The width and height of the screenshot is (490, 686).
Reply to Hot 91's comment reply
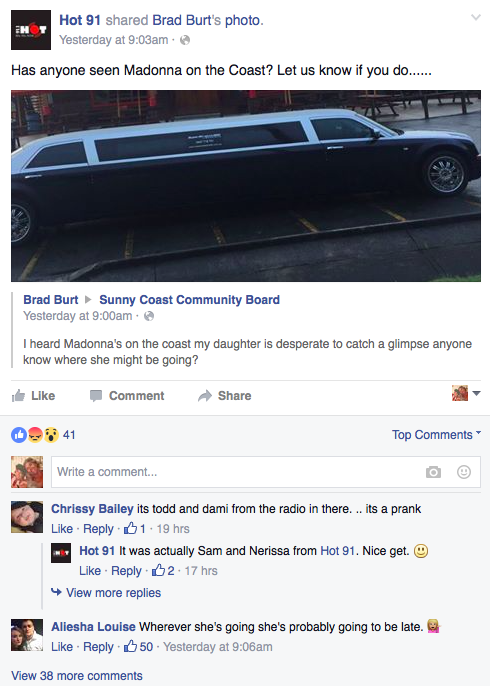[126, 570]
